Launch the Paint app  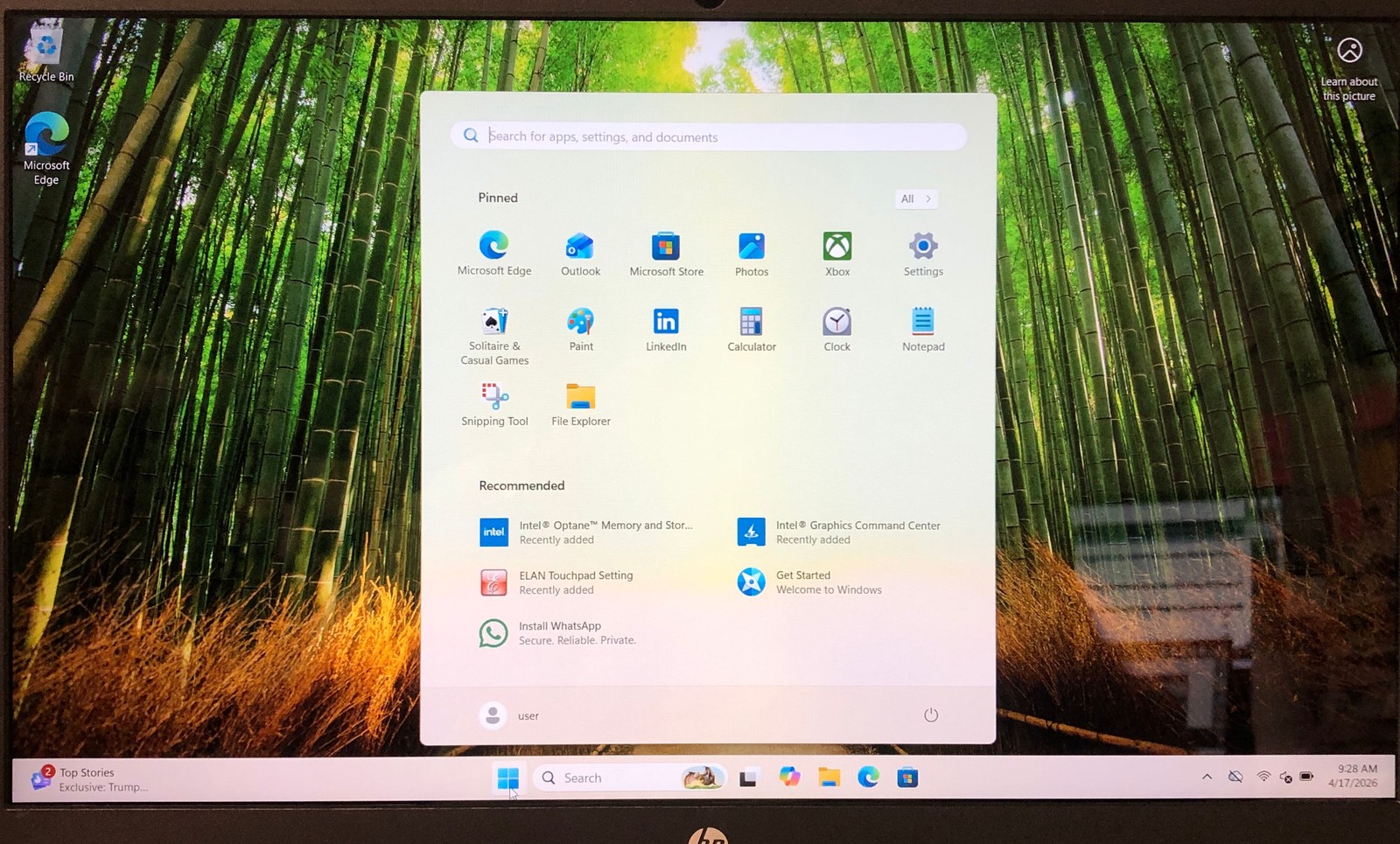[x=580, y=330]
